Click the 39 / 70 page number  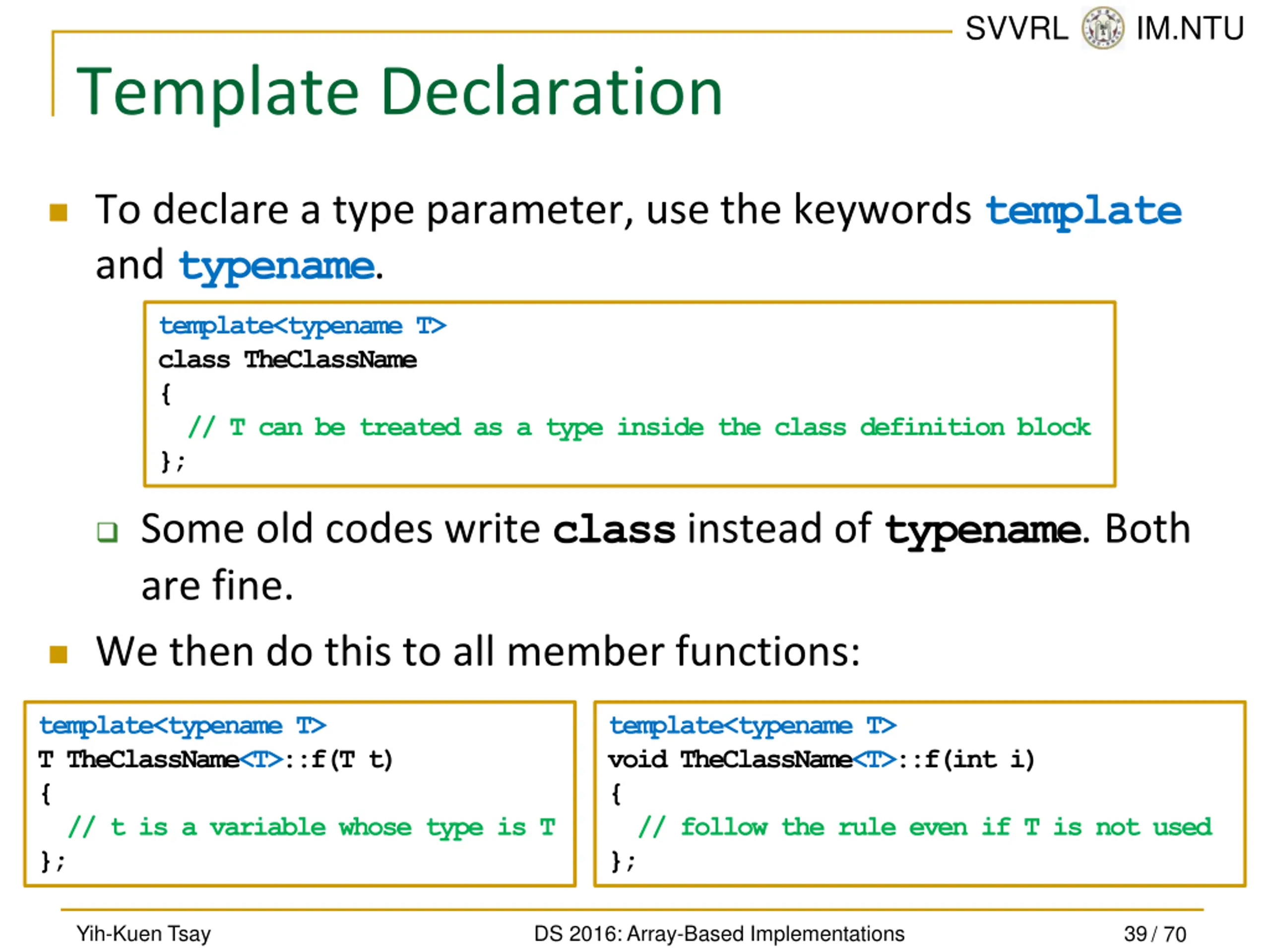pos(1154,934)
